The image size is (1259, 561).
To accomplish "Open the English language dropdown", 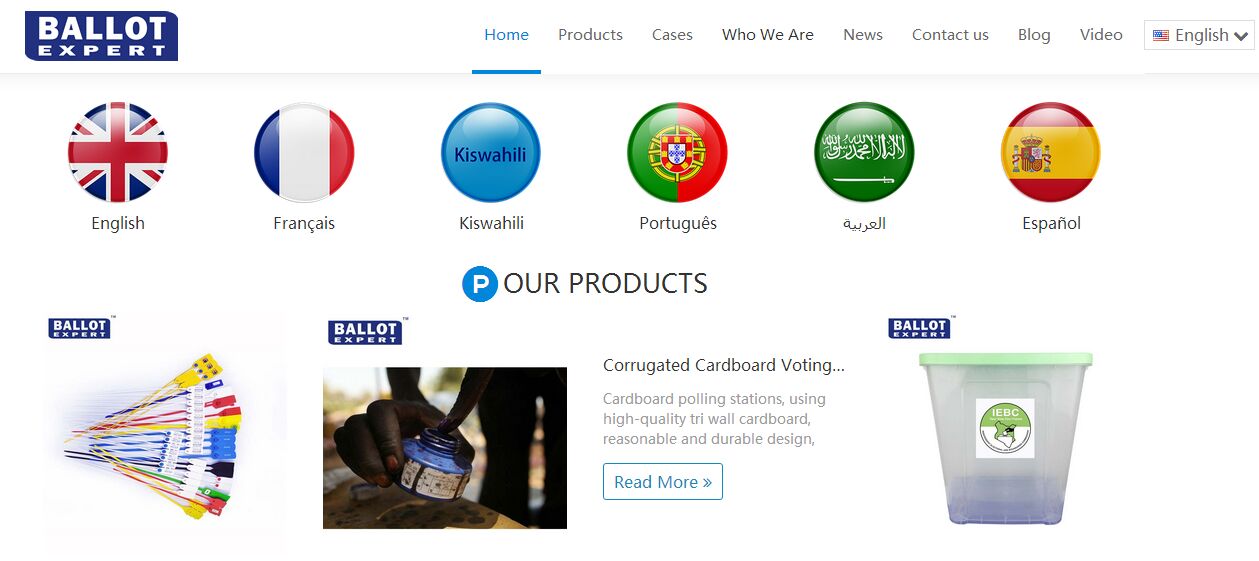I will pos(1199,35).
